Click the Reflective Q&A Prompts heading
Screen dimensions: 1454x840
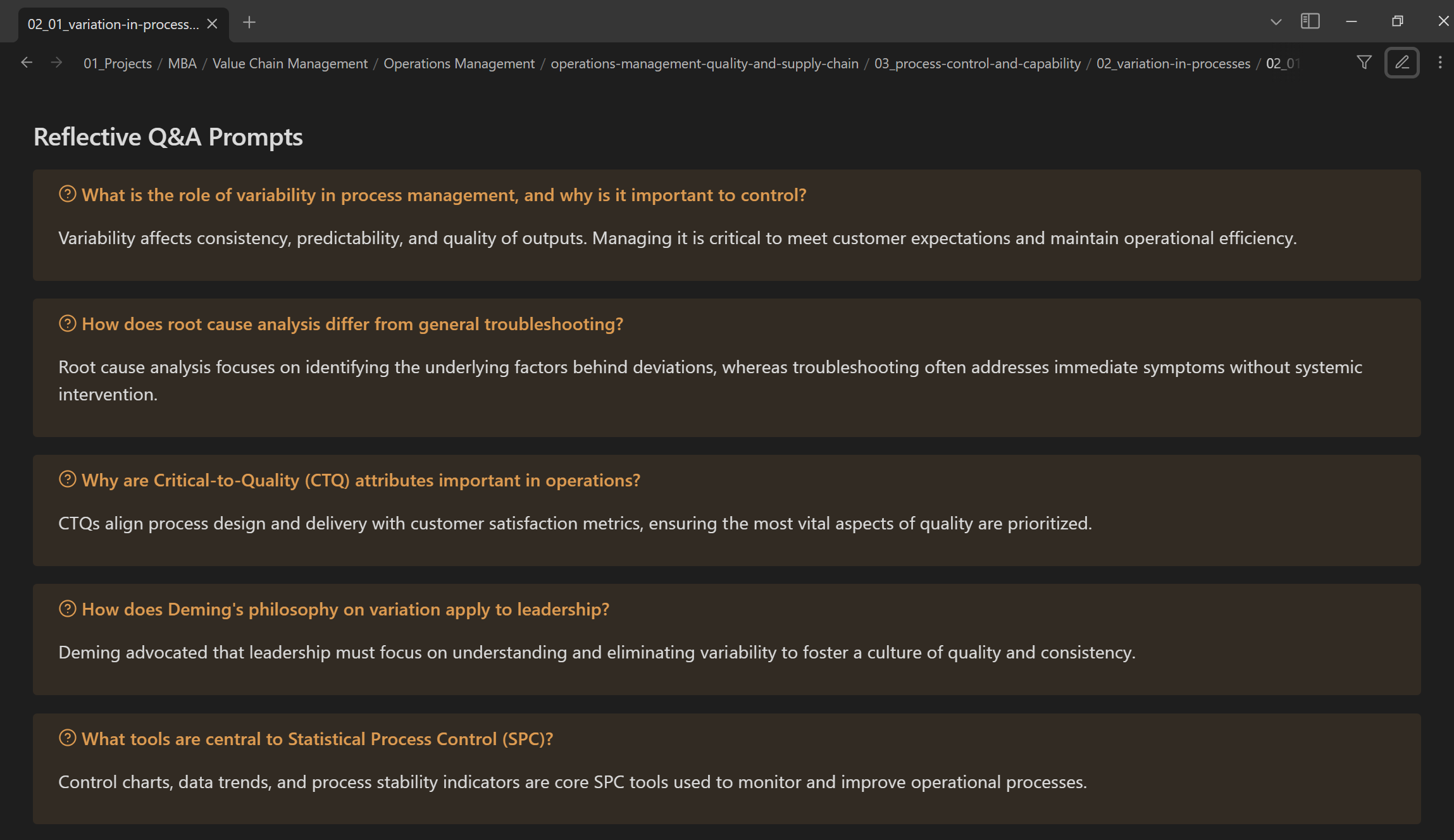(x=168, y=137)
